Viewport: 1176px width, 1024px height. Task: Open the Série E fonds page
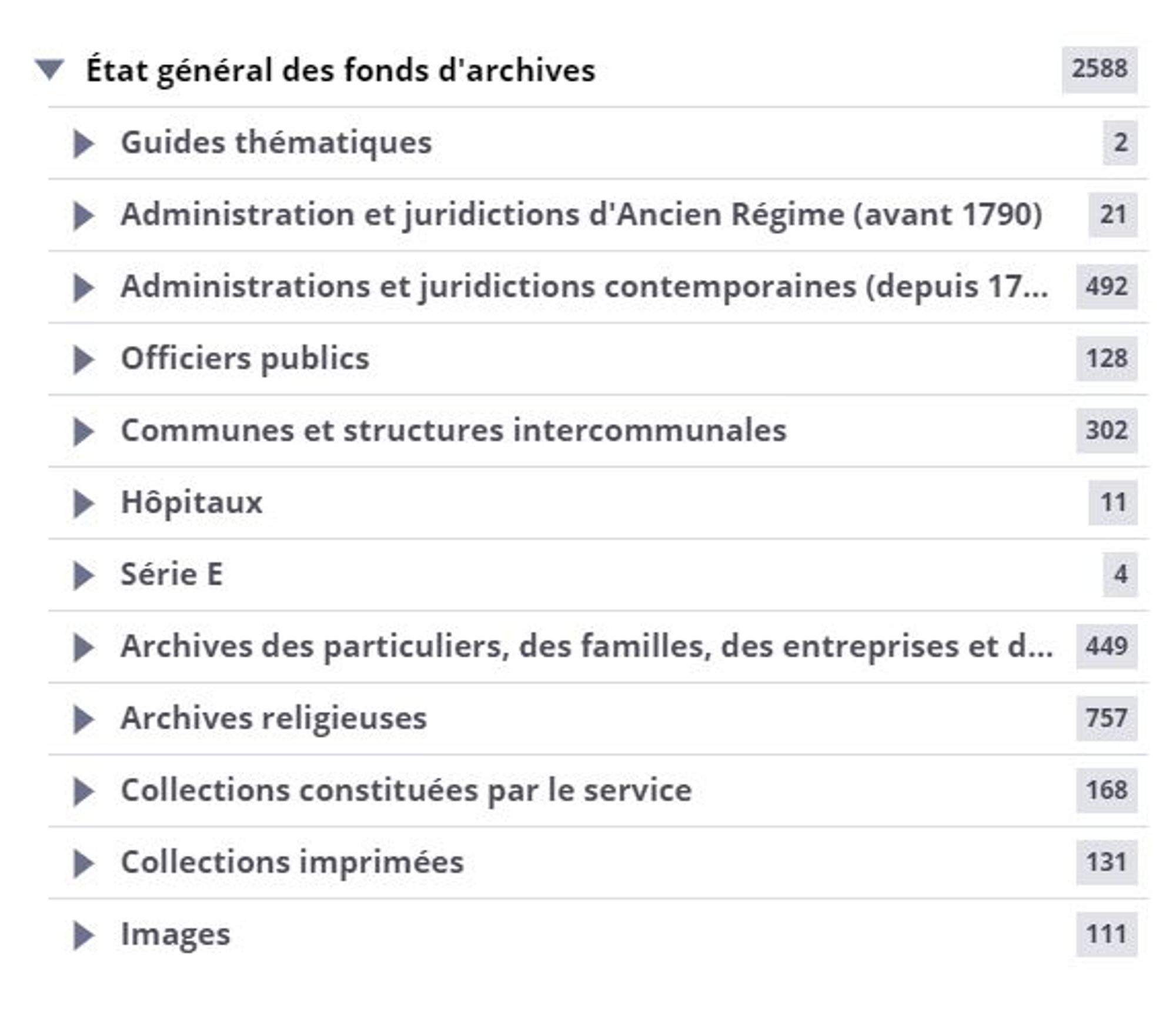[x=171, y=573]
